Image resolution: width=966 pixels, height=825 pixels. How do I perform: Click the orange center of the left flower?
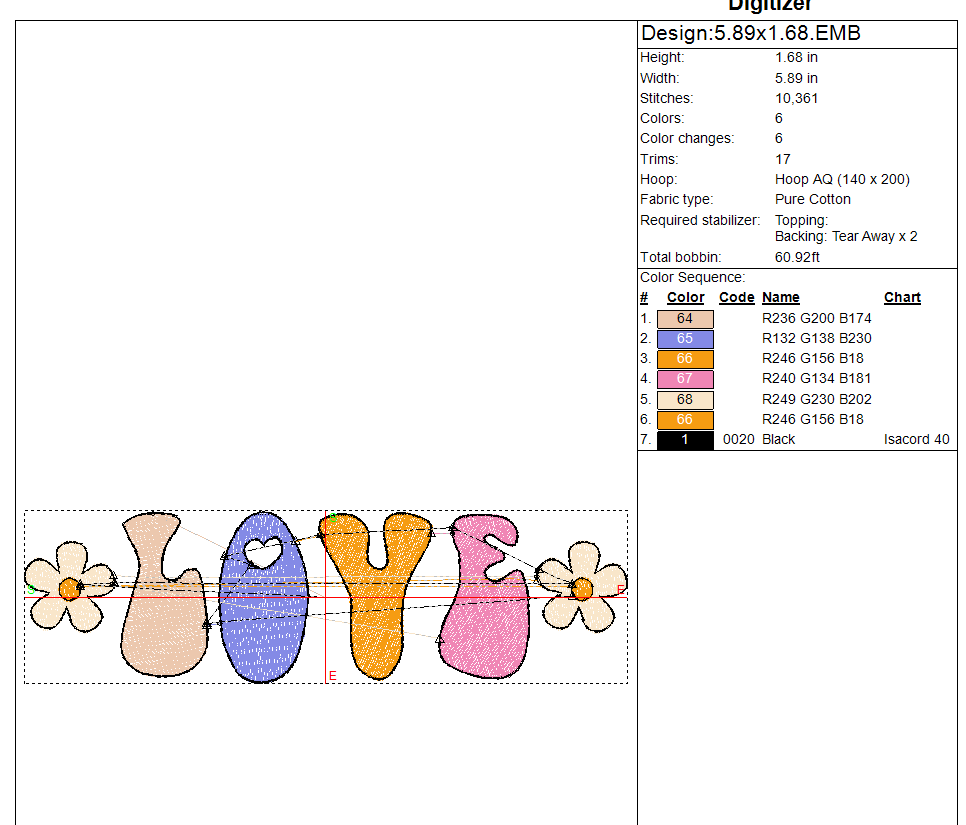[69, 588]
